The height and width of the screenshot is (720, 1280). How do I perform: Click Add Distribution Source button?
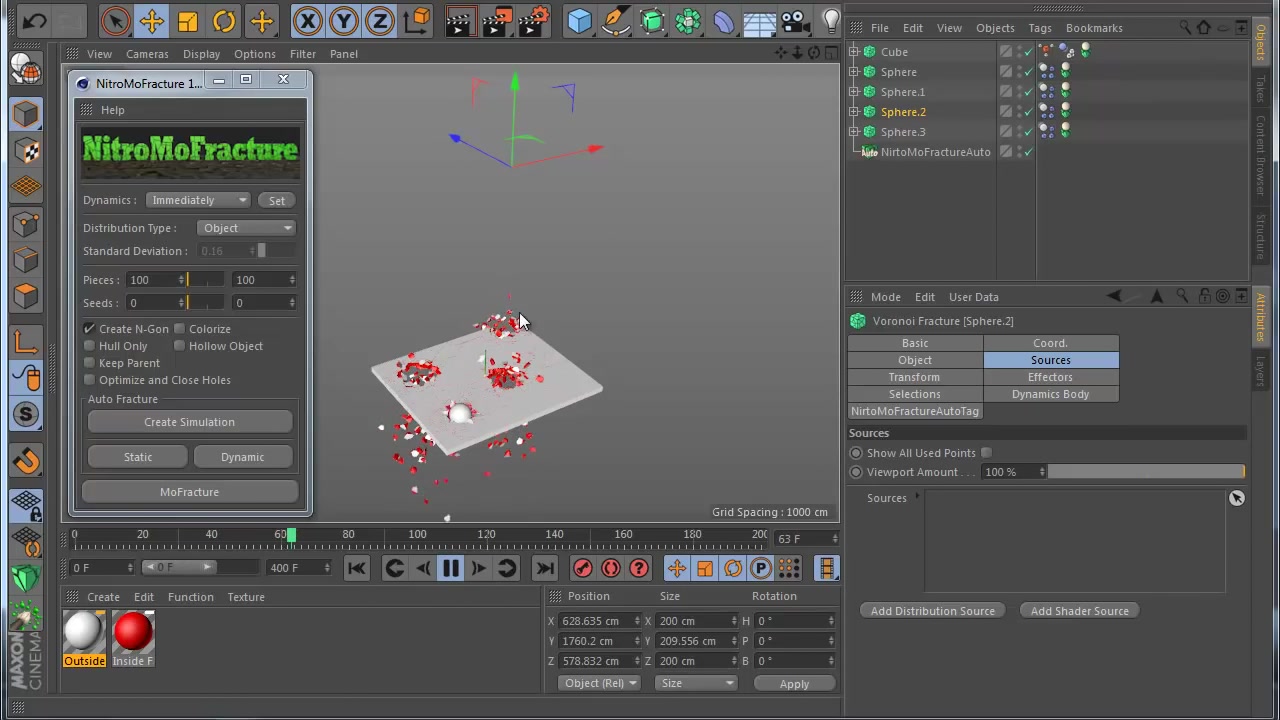932,611
